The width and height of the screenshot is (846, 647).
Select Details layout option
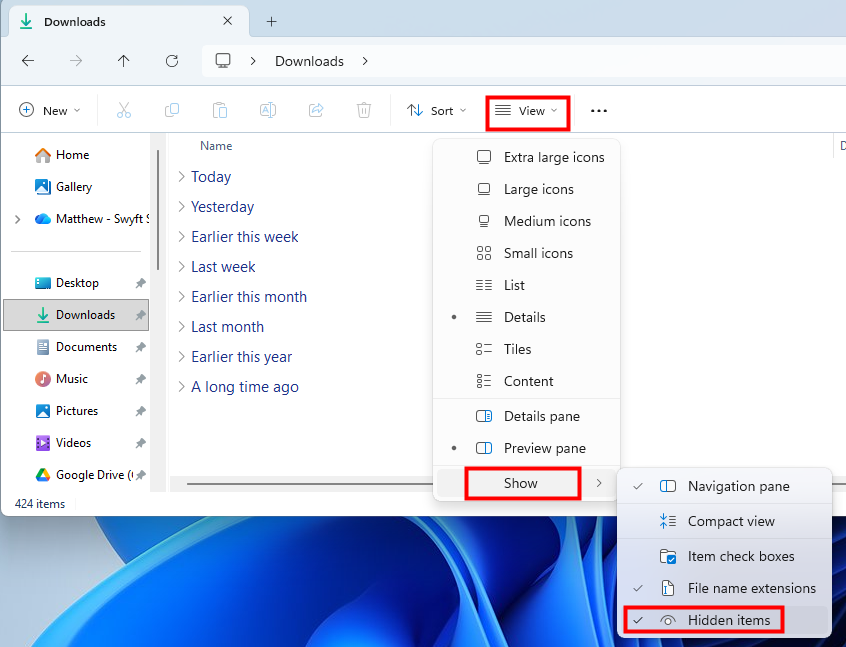(526, 317)
